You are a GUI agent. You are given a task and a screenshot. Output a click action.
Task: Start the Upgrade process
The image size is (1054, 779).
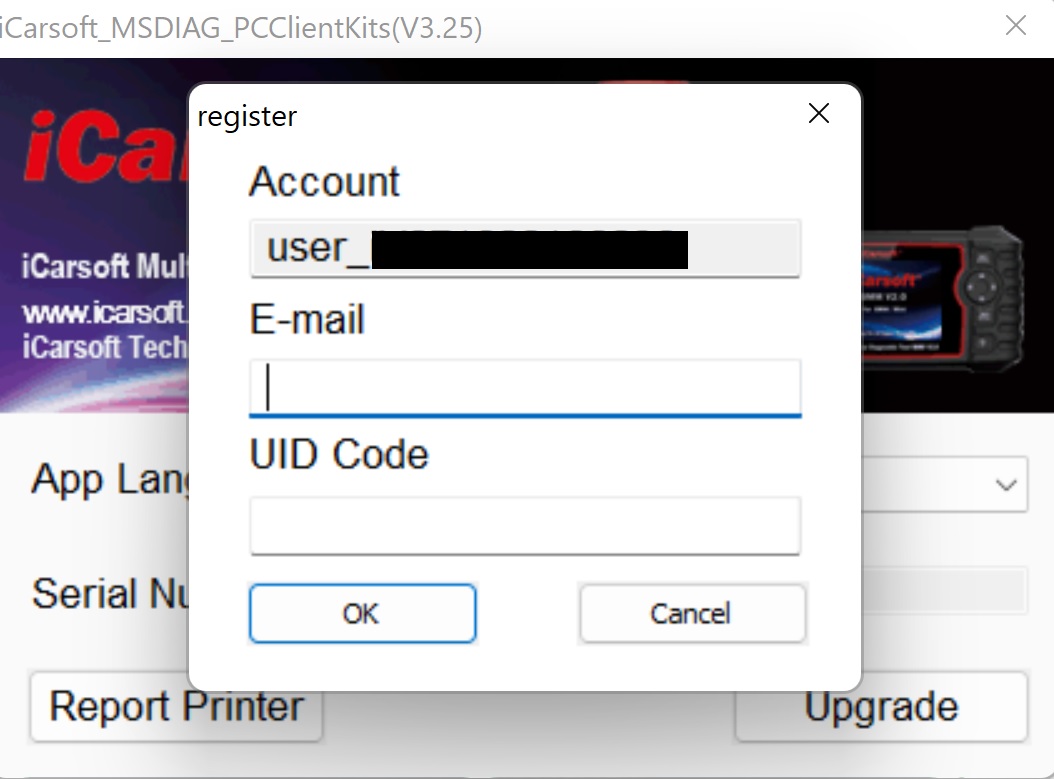881,706
